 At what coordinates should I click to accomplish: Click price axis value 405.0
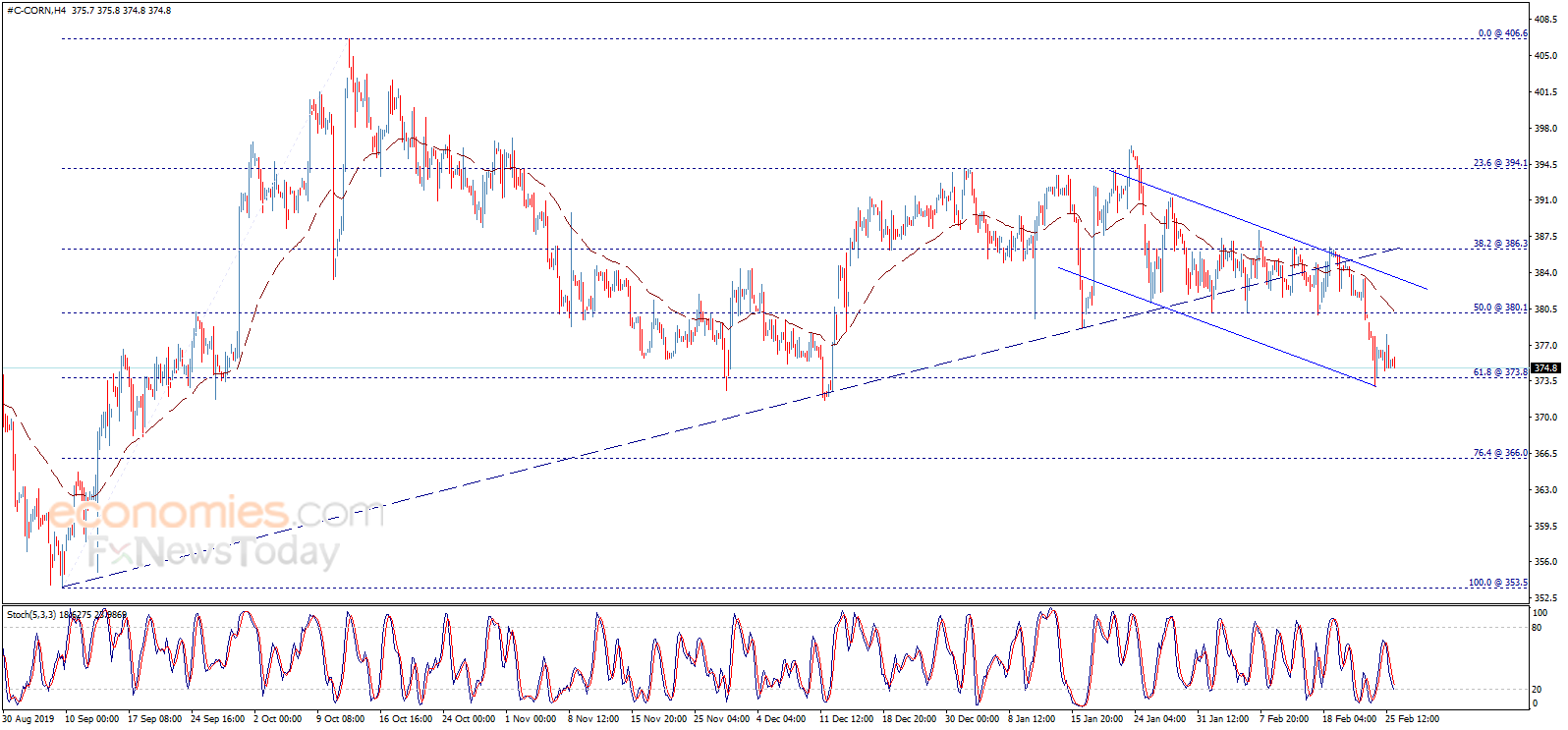tap(1546, 56)
